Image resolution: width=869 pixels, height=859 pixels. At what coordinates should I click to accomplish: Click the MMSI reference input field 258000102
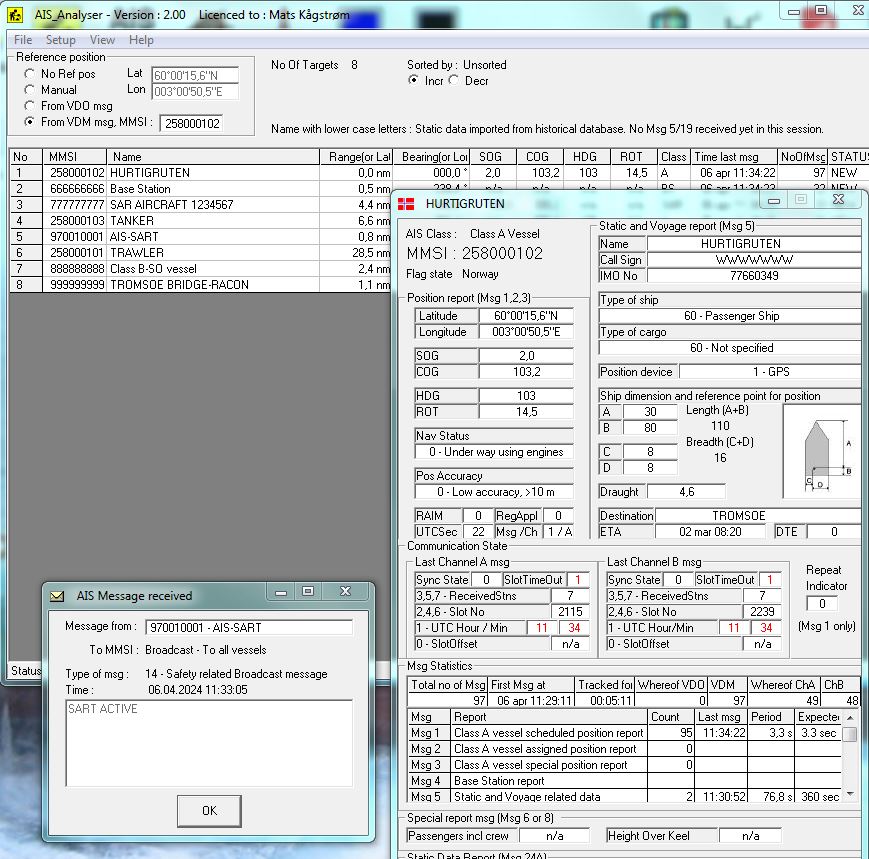[191, 123]
